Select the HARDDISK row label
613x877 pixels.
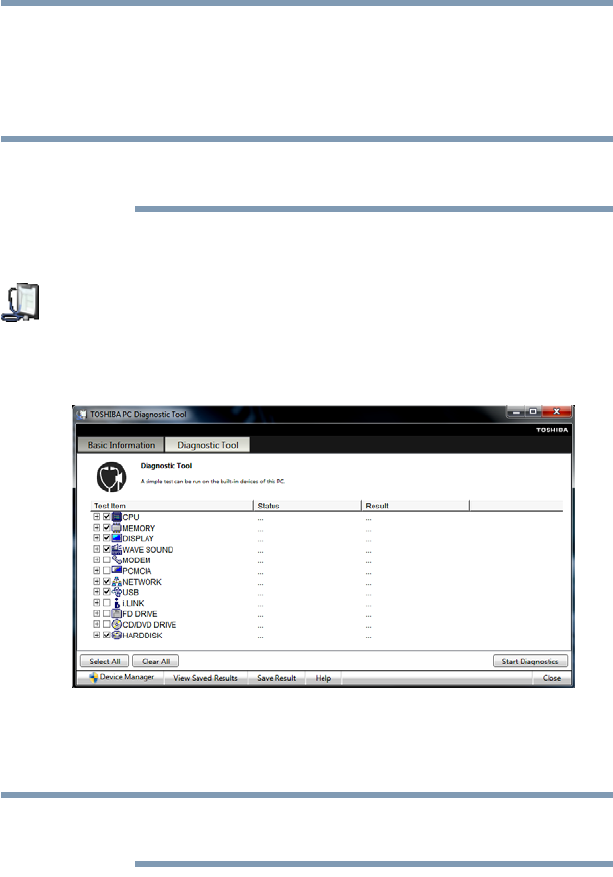(x=142, y=635)
